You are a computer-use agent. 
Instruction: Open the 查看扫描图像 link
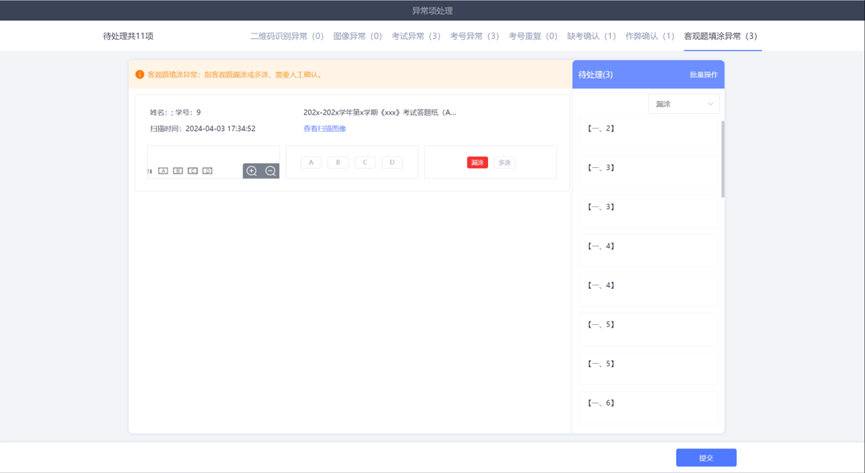click(324, 129)
